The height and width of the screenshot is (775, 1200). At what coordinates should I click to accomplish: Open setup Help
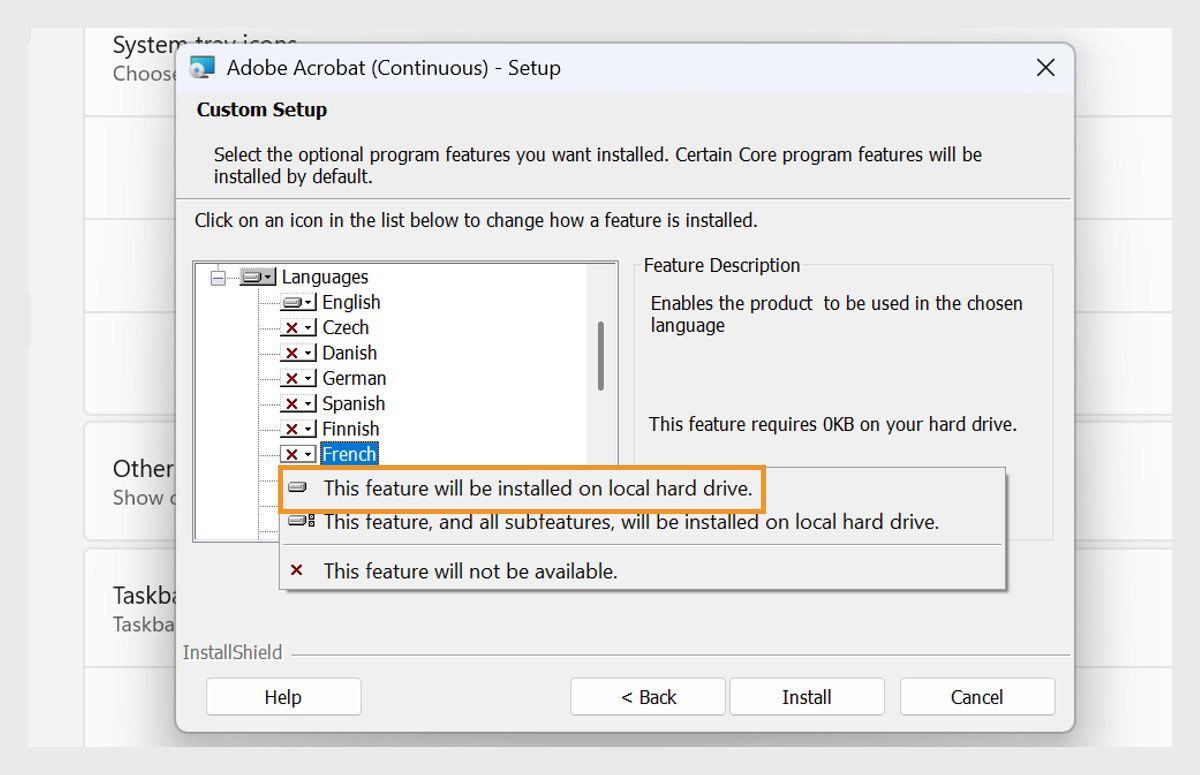point(283,697)
